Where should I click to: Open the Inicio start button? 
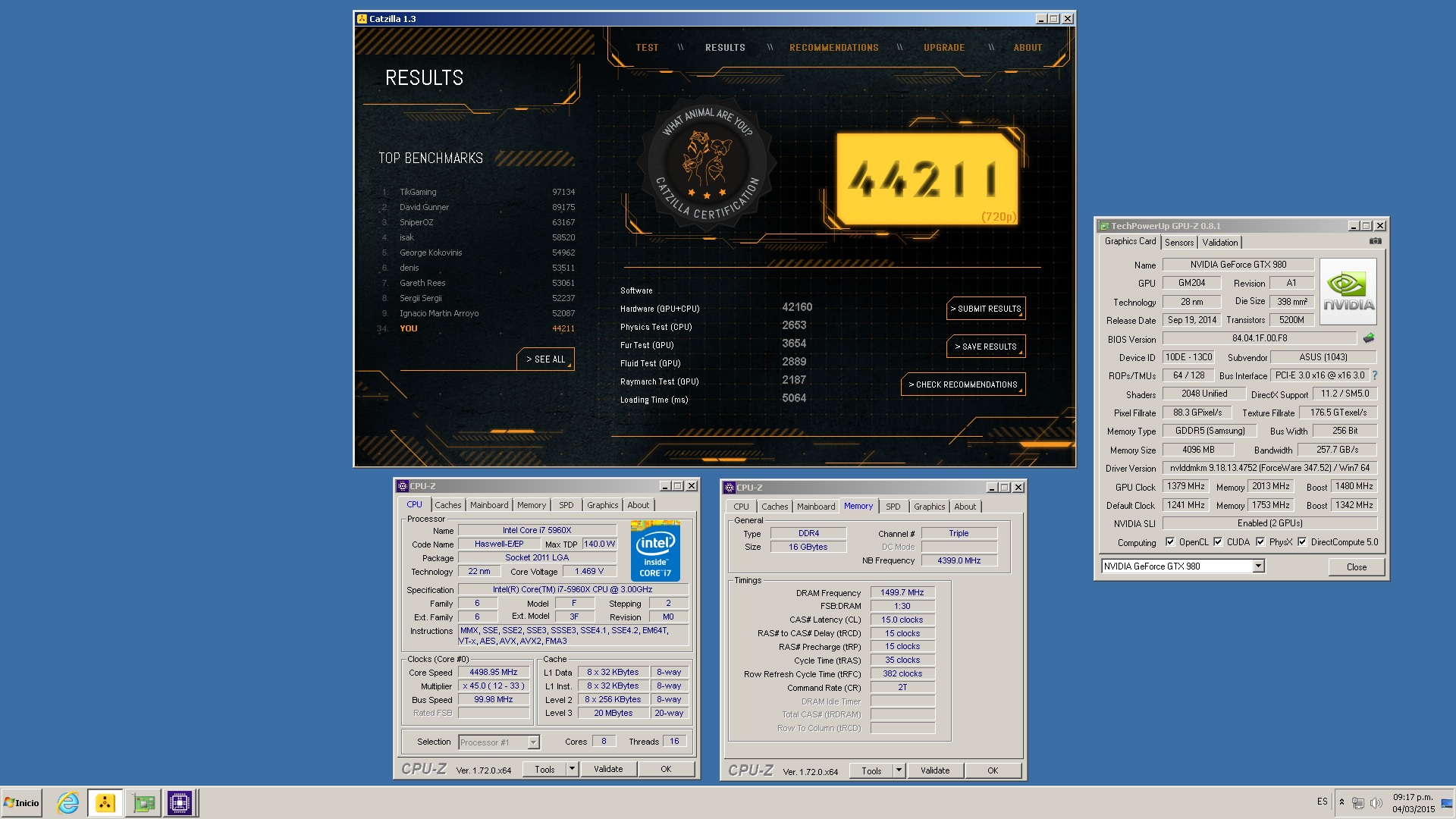[x=21, y=802]
